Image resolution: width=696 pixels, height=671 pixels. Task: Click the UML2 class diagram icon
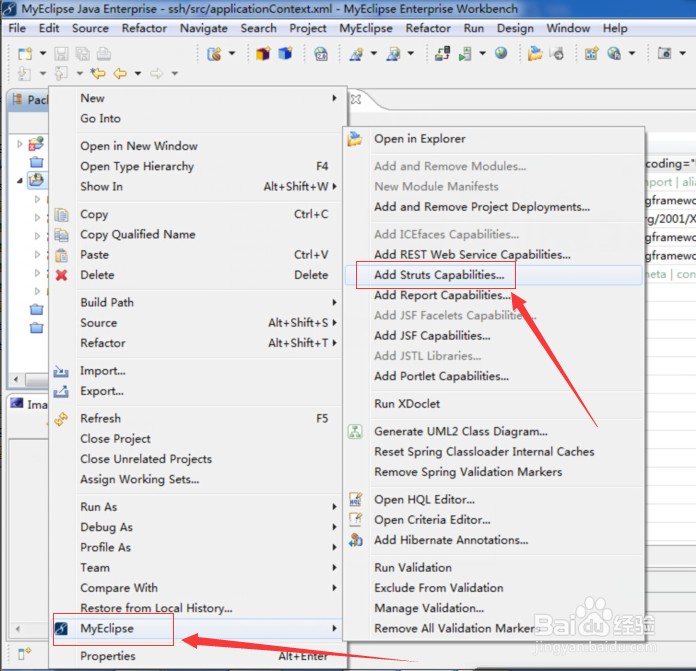[355, 431]
